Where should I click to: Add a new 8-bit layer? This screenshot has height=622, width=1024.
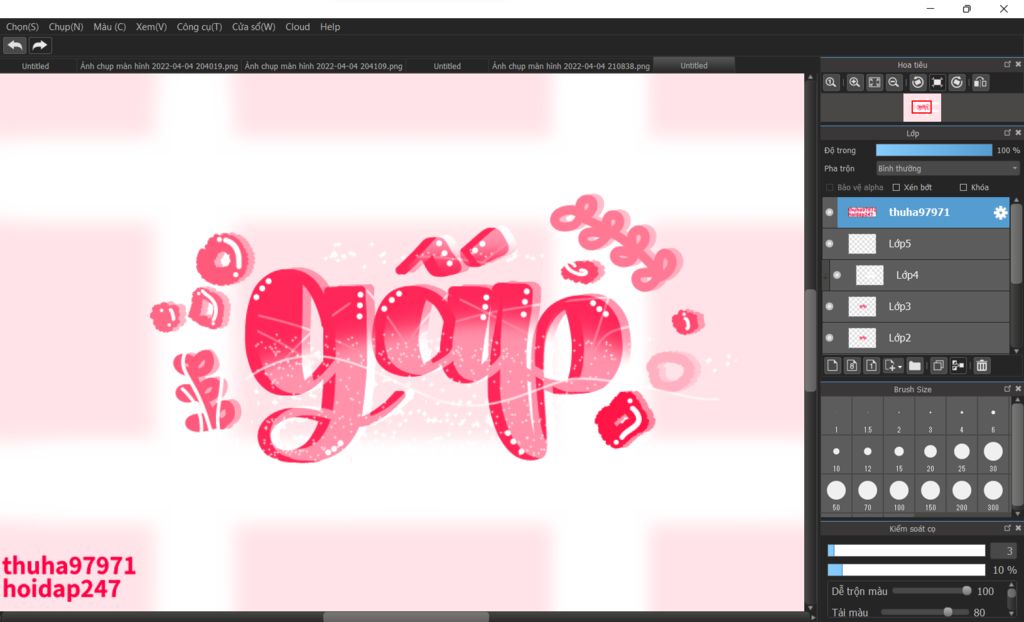(x=852, y=366)
